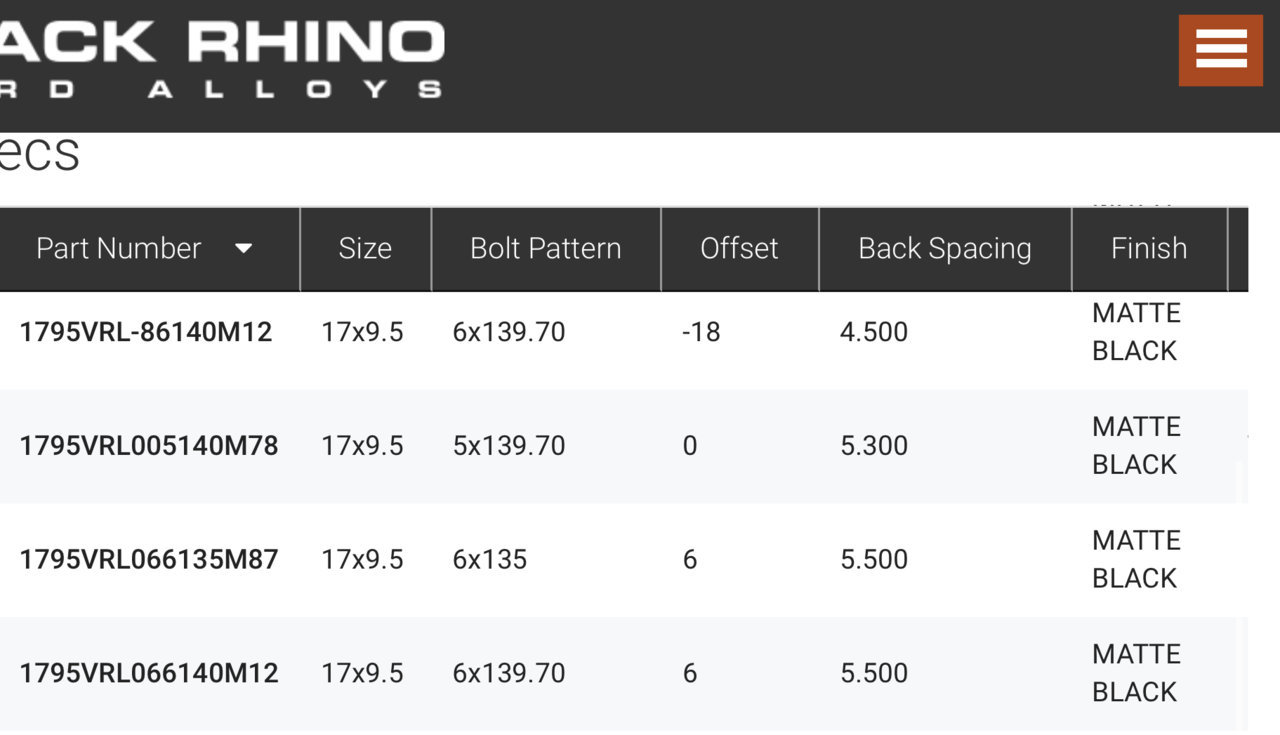Image resolution: width=1280 pixels, height=735 pixels.
Task: Click the Finish column header
Action: pyautogui.click(x=1149, y=249)
